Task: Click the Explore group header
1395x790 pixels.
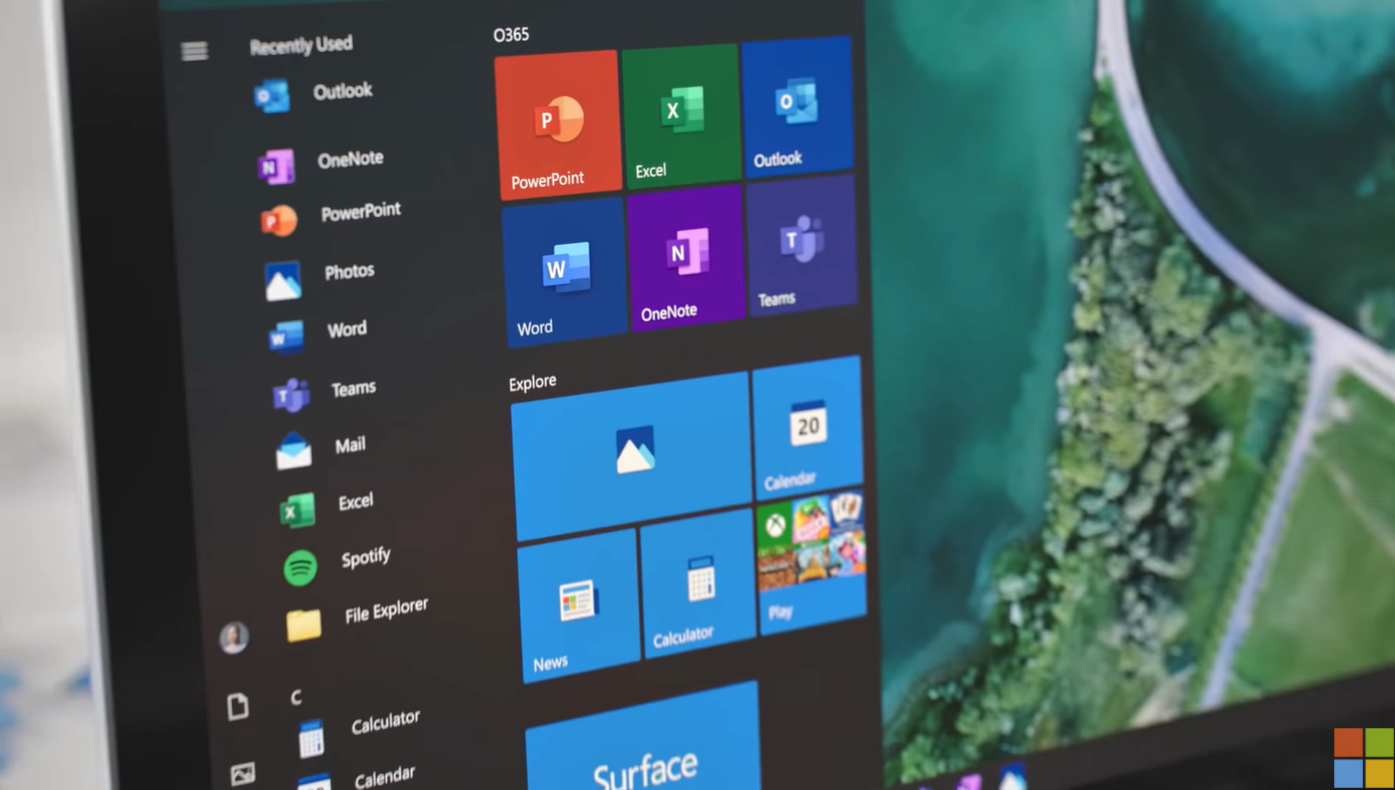Action: point(533,382)
